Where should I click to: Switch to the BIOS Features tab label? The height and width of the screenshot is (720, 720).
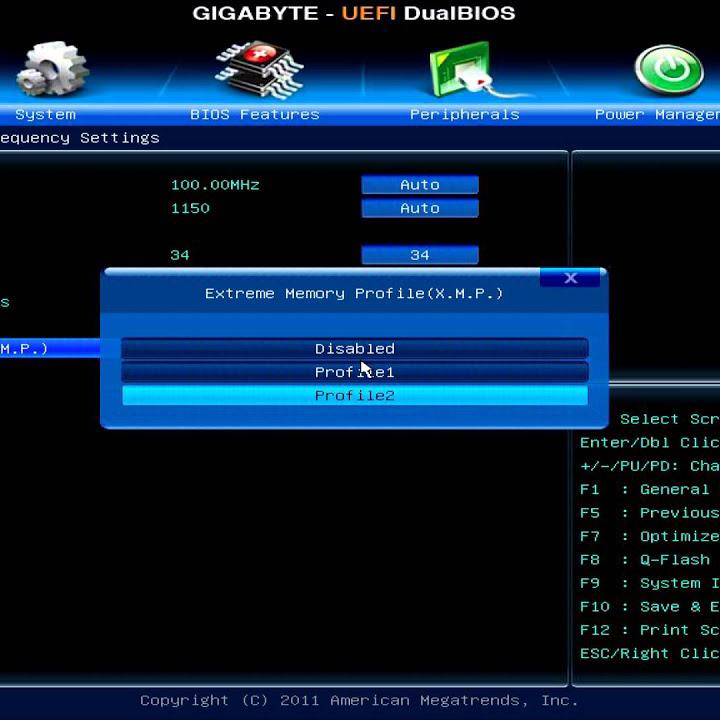click(255, 114)
